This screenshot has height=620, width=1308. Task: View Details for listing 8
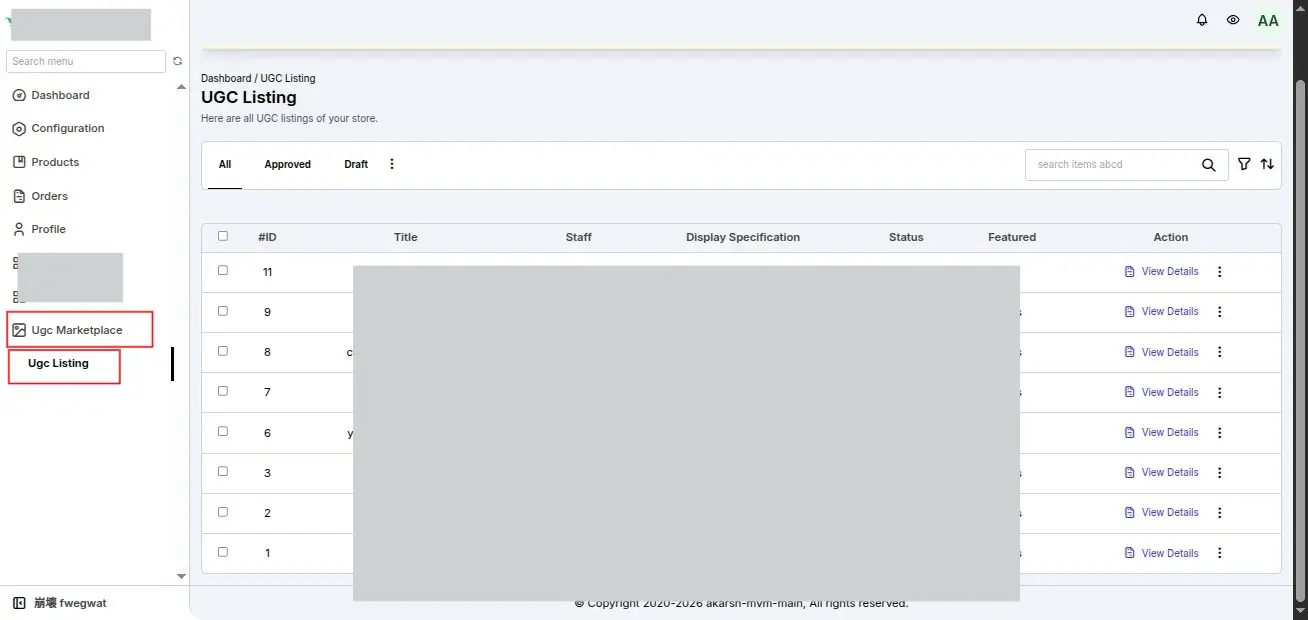(1161, 352)
